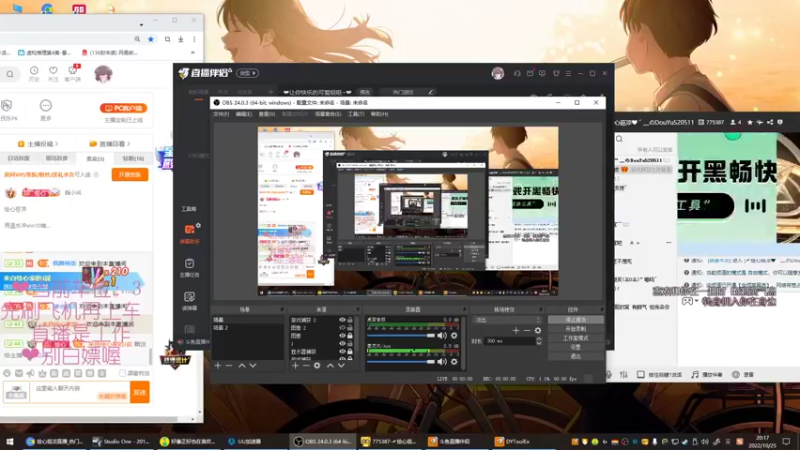Bookmark page with the browser star icon
Screen dimensions: 800x450
coord(151,39)
